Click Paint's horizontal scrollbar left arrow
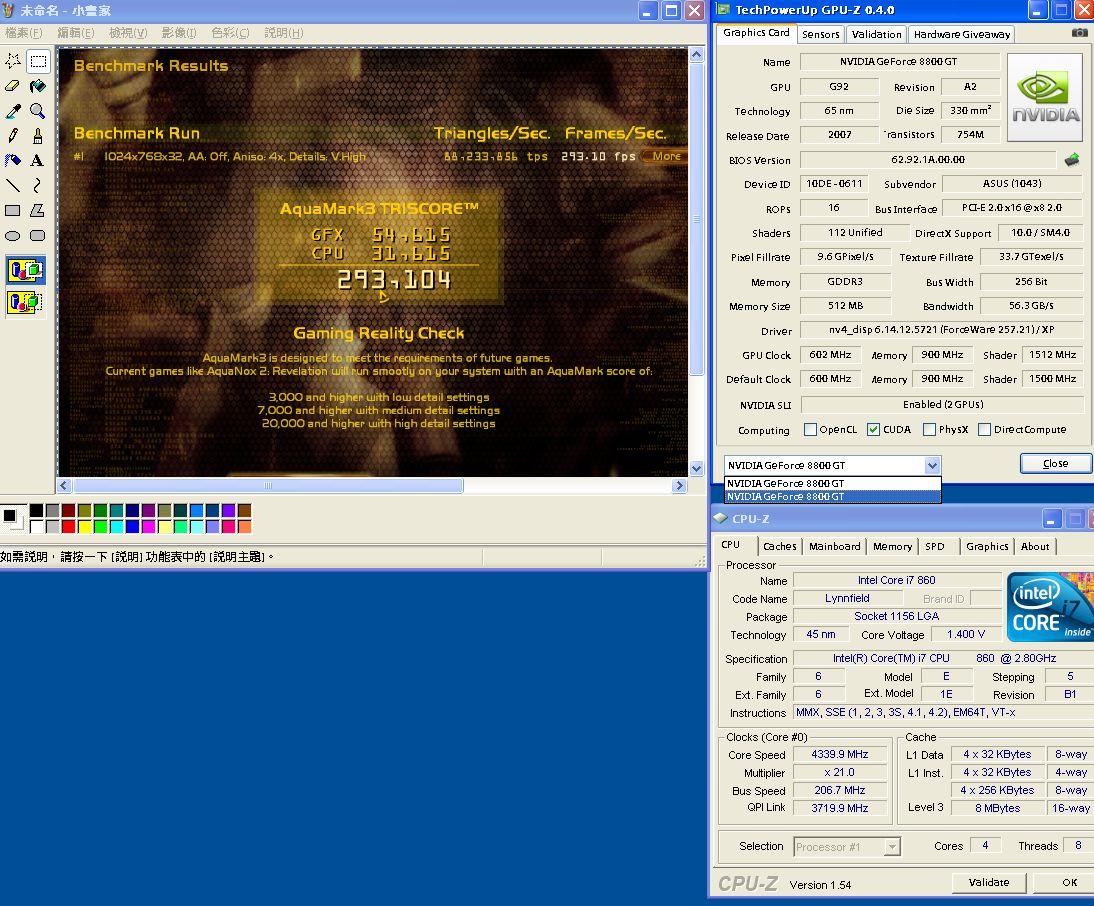 point(64,485)
